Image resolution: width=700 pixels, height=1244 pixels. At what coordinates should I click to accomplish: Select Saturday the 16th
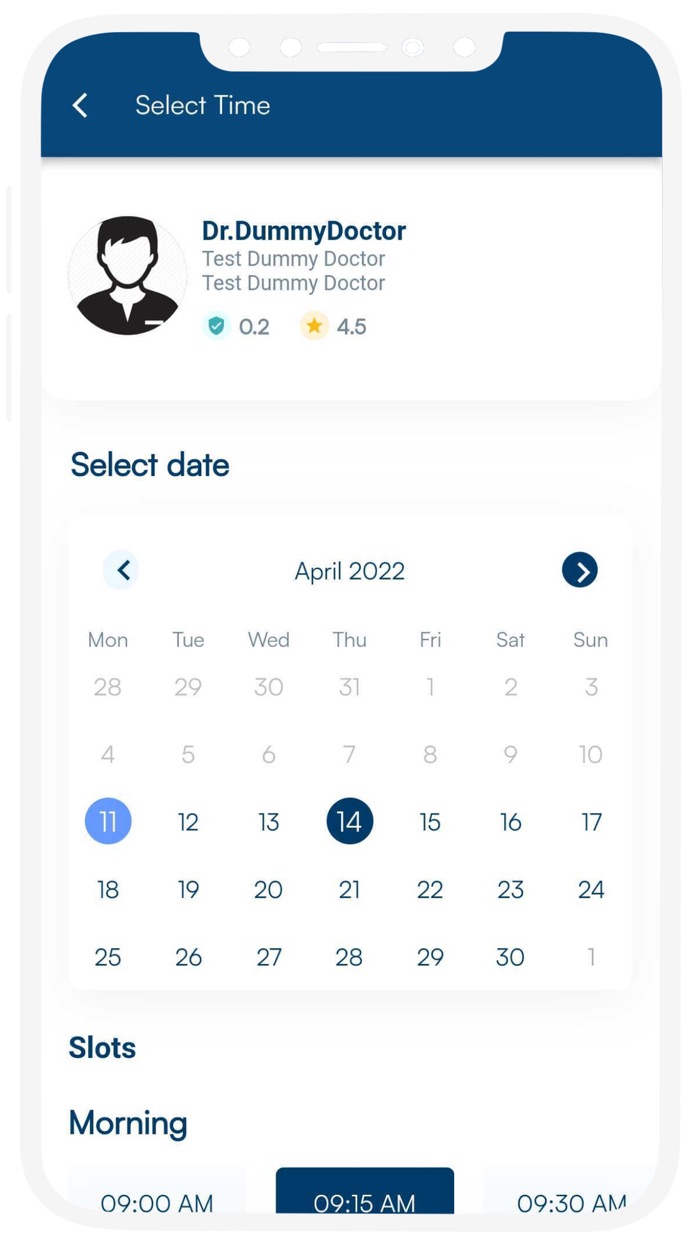[510, 821]
